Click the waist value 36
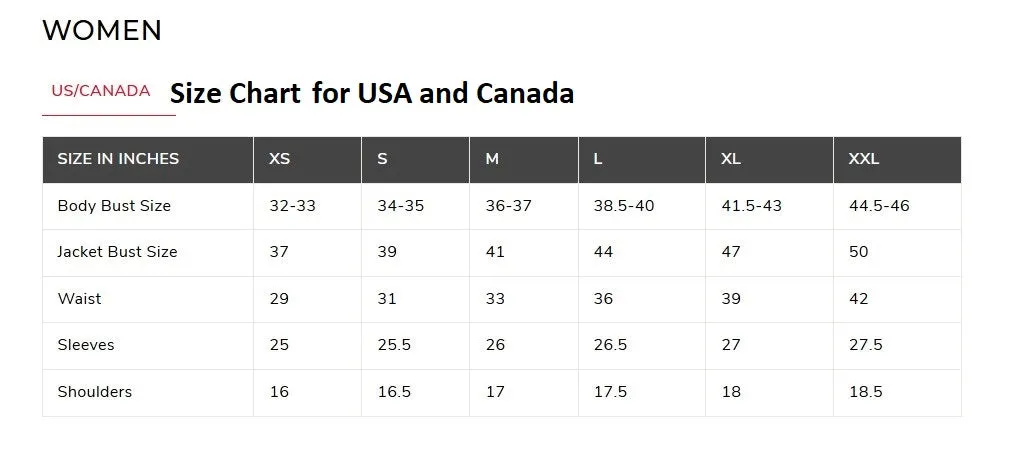 pos(604,299)
